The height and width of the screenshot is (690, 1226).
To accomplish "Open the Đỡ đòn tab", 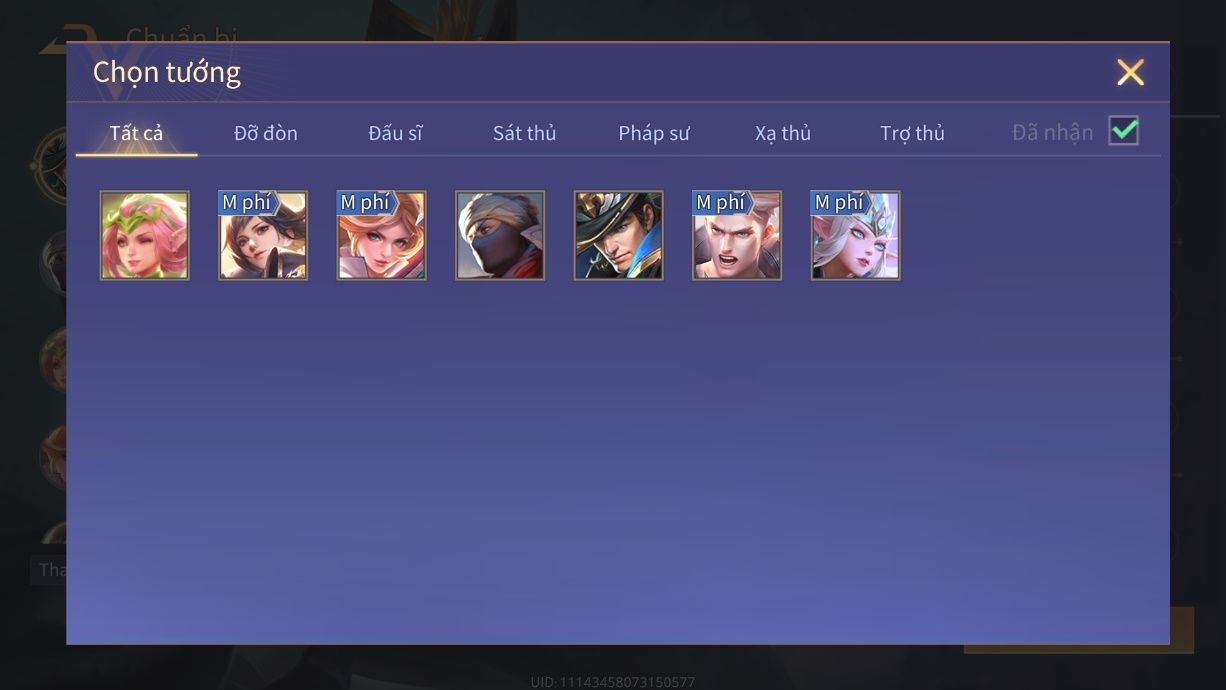I will pos(266,133).
